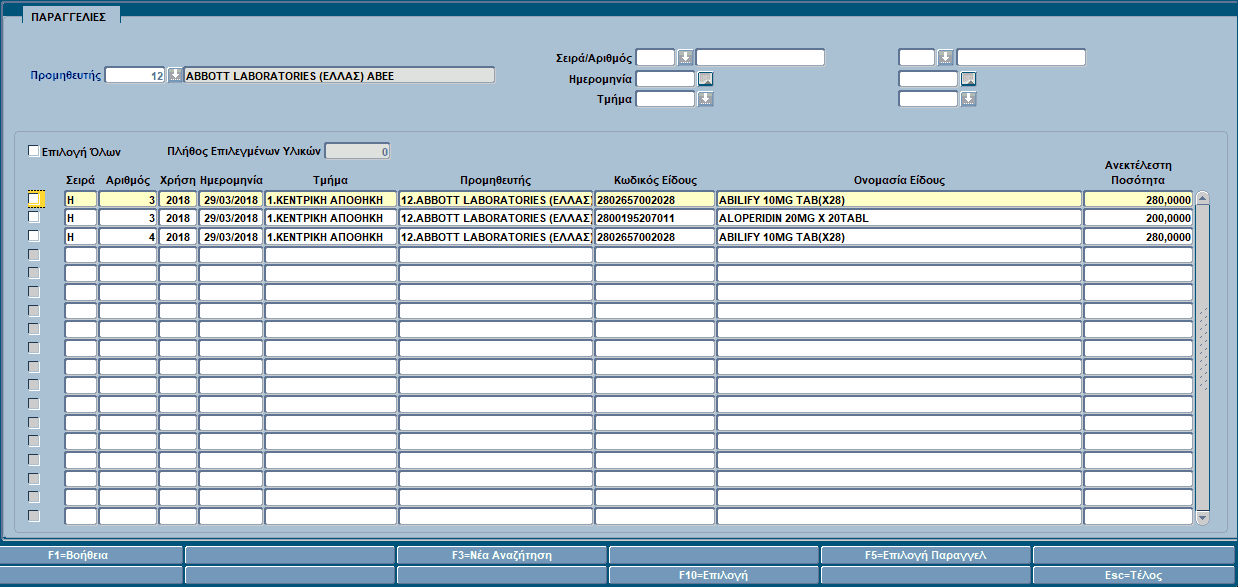Click code 2802657002028 in the order 4 row

(655, 236)
